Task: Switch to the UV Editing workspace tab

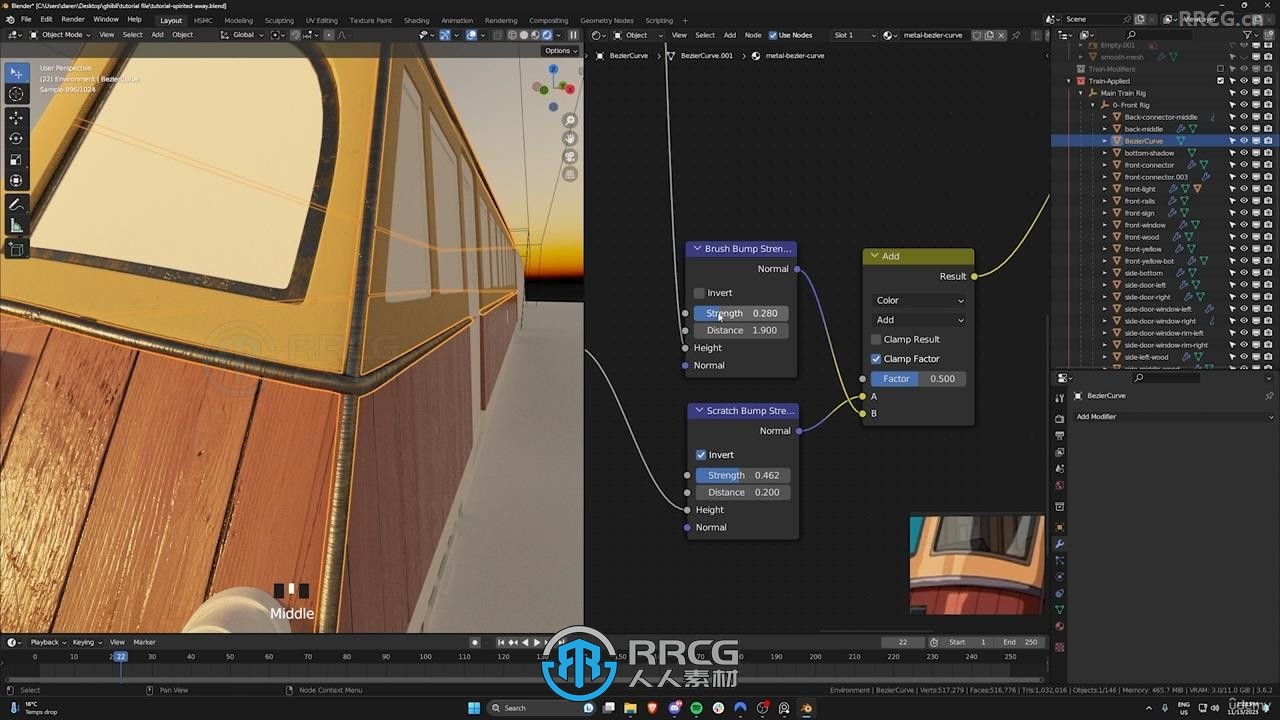Action: (x=322, y=20)
